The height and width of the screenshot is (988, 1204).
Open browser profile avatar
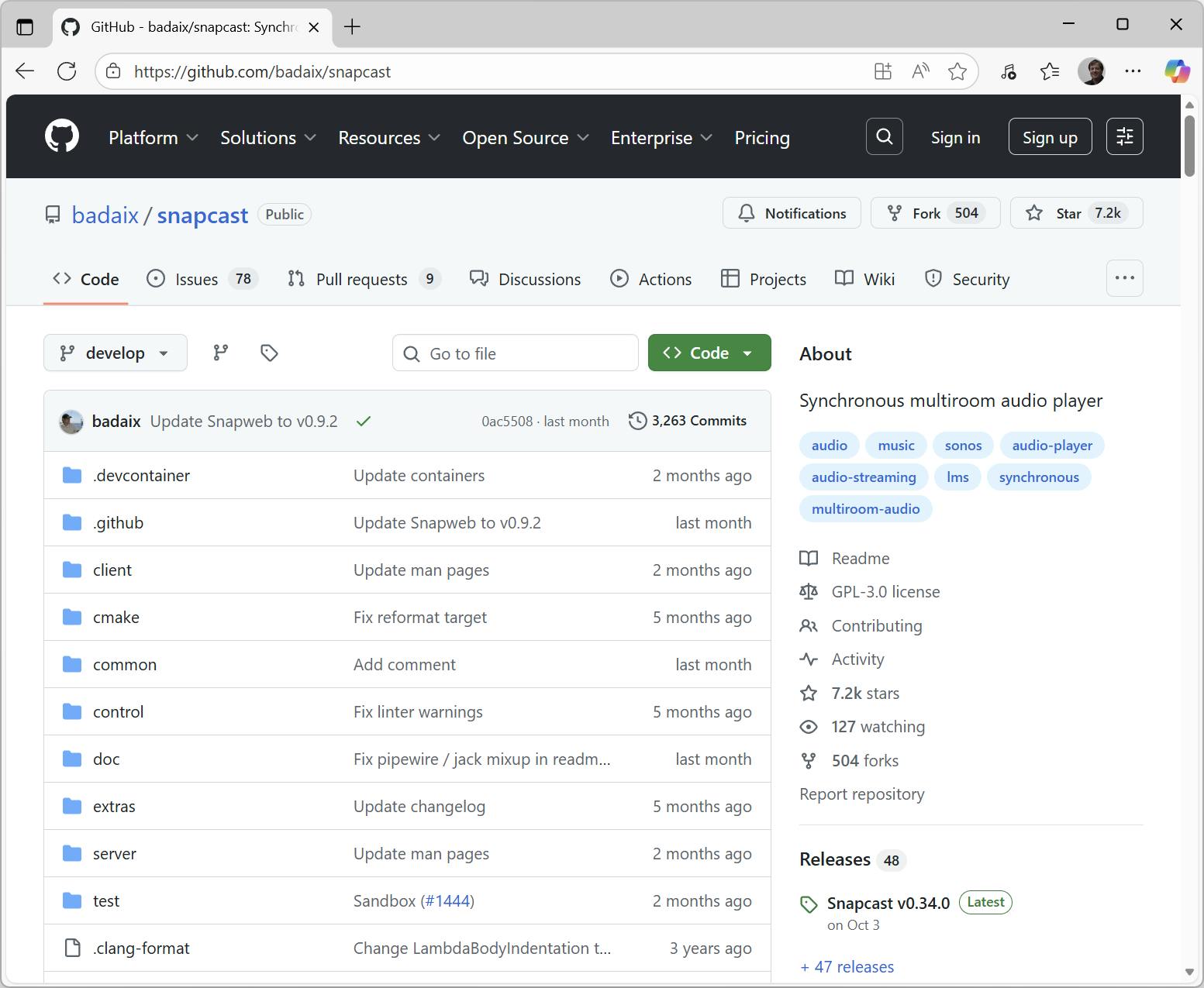tap(1092, 71)
